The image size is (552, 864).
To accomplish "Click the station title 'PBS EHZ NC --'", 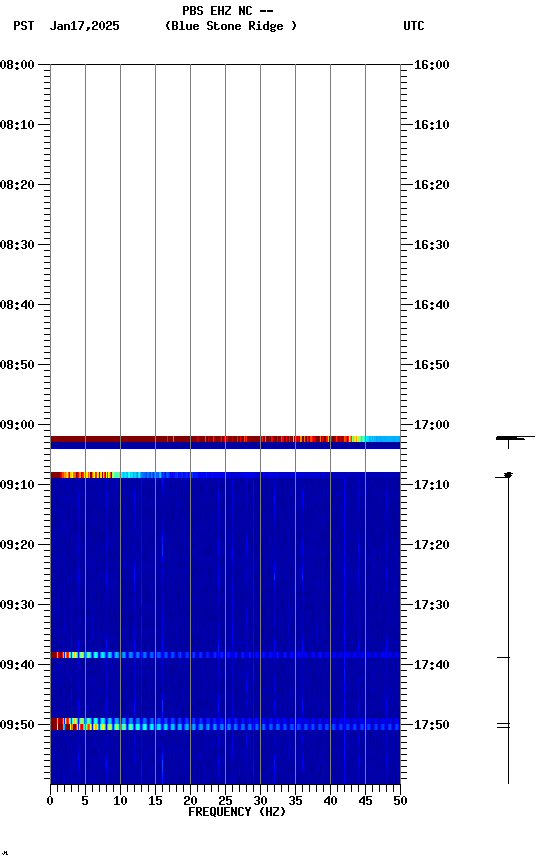I will pos(228,10).
